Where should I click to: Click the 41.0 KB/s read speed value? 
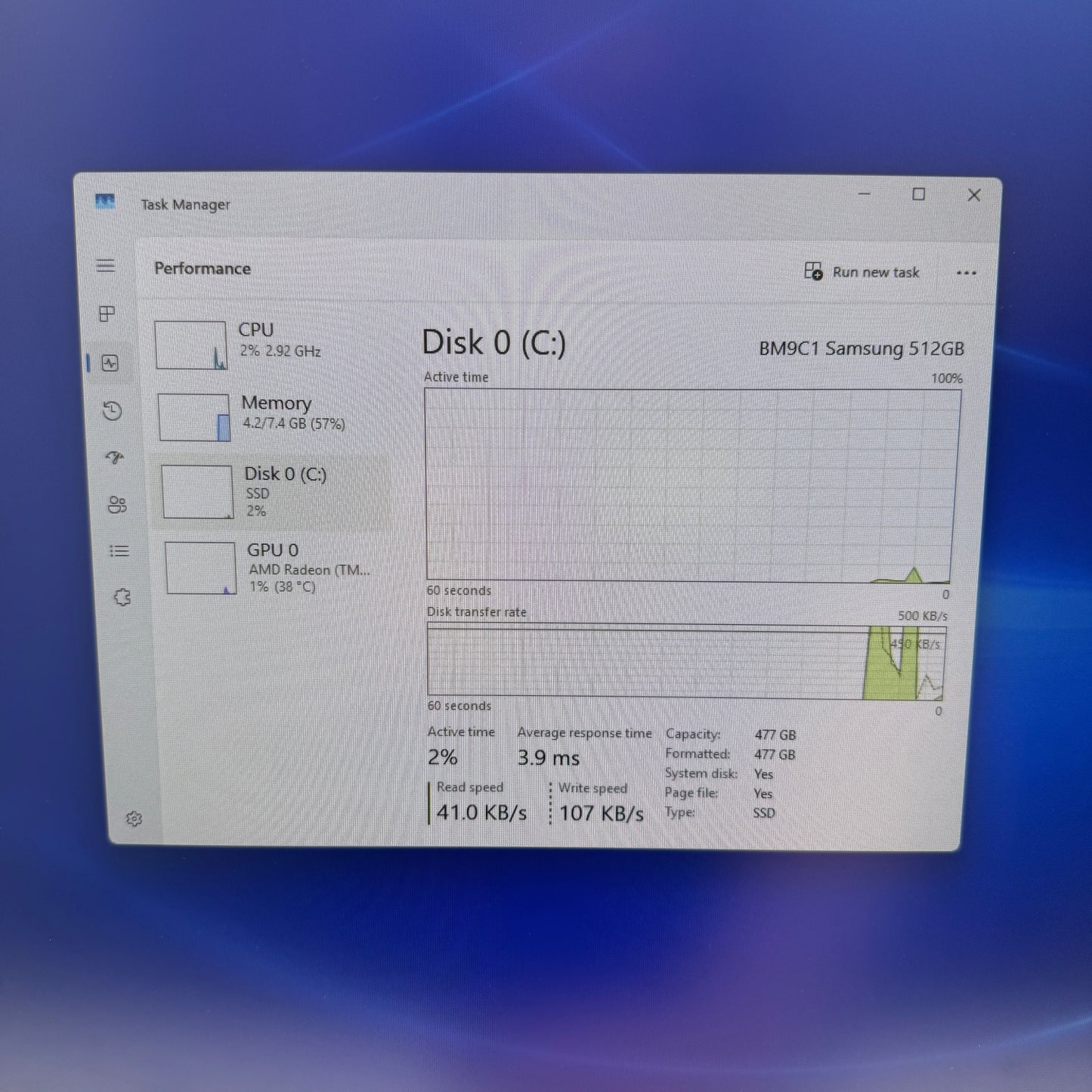tap(481, 812)
